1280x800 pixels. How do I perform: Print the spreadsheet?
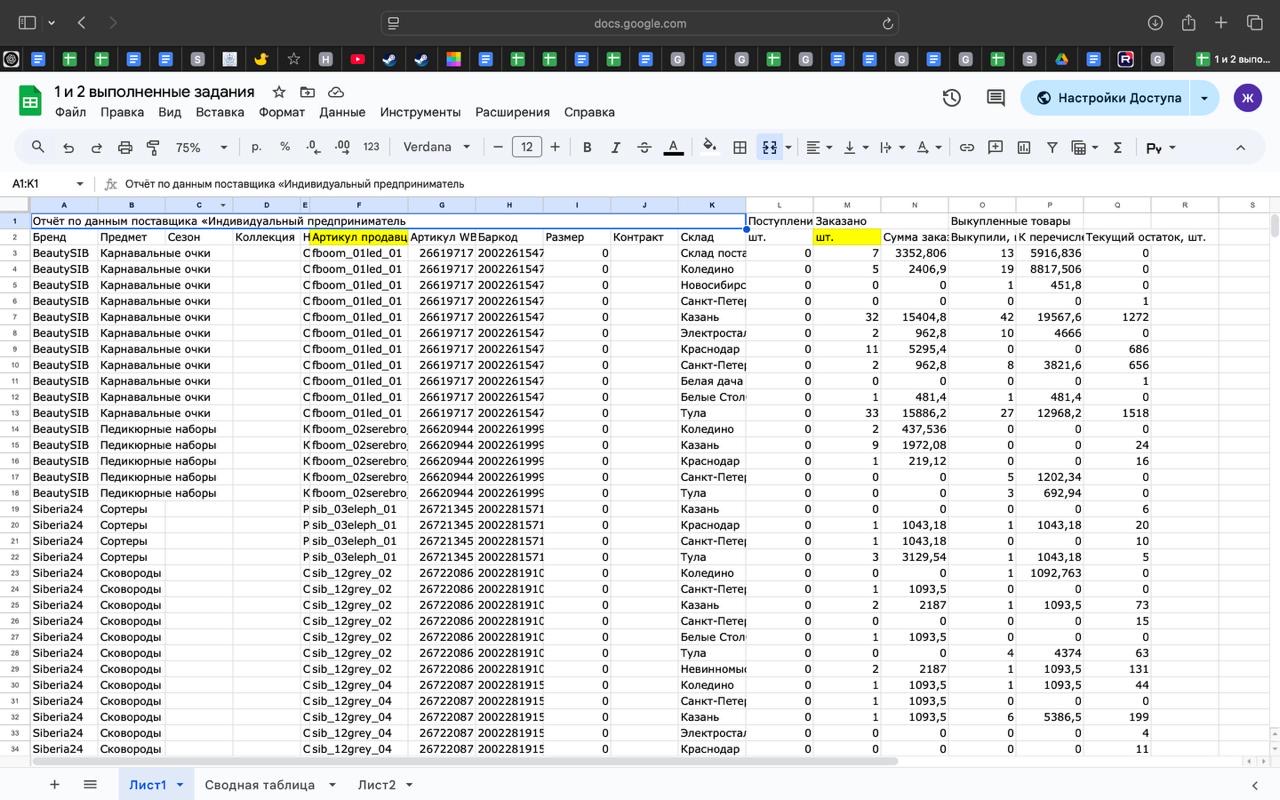pos(125,147)
